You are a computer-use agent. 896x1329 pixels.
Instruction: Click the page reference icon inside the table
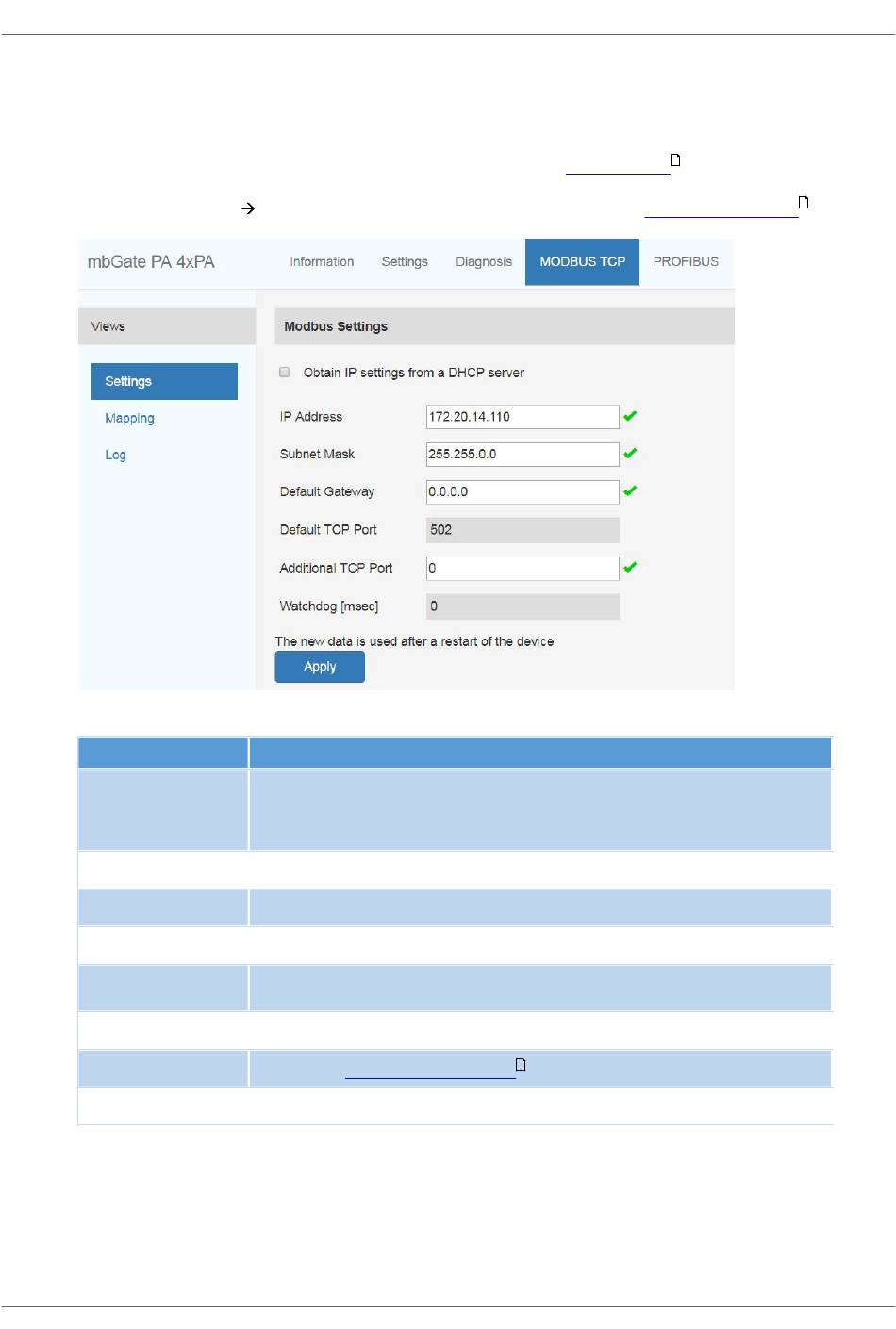(x=521, y=1064)
